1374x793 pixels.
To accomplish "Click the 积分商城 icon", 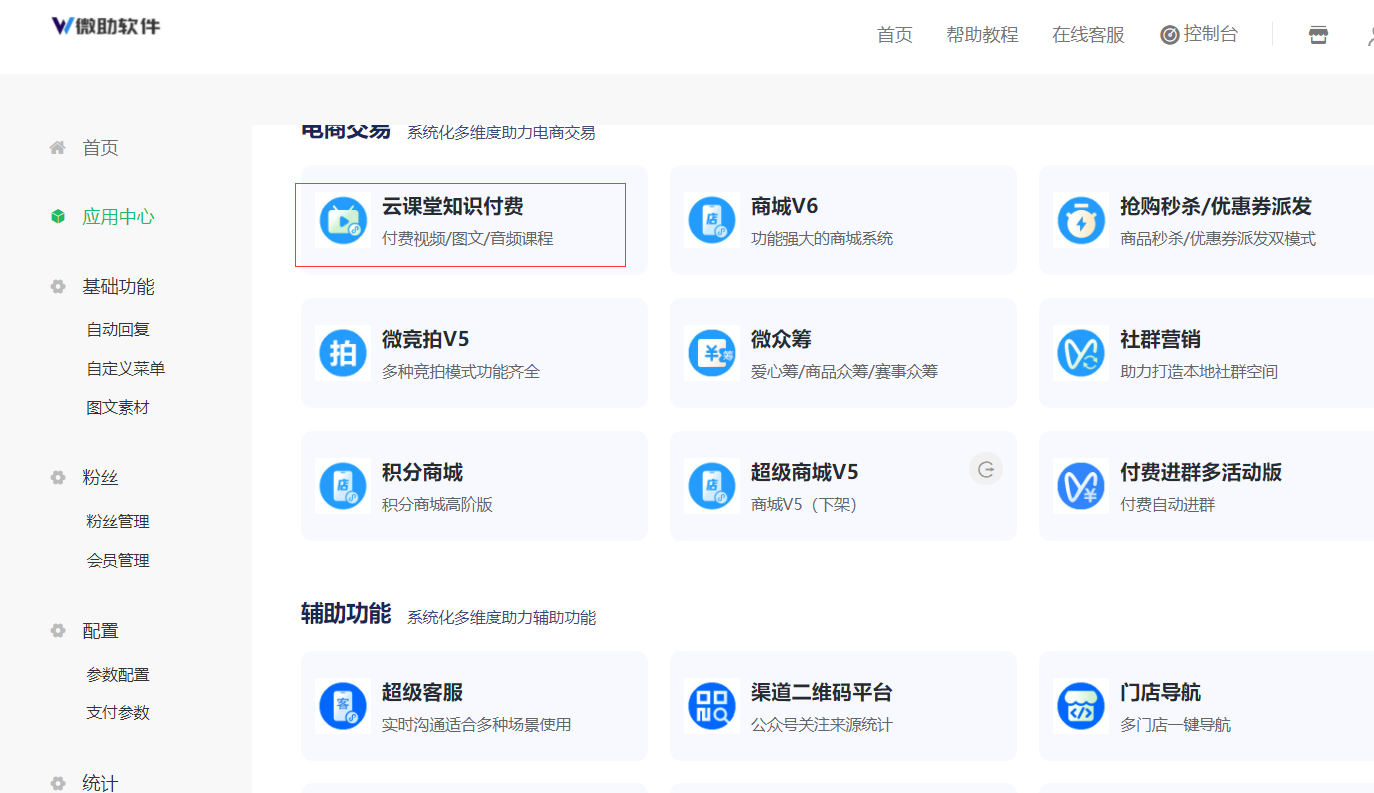I will pos(343,486).
